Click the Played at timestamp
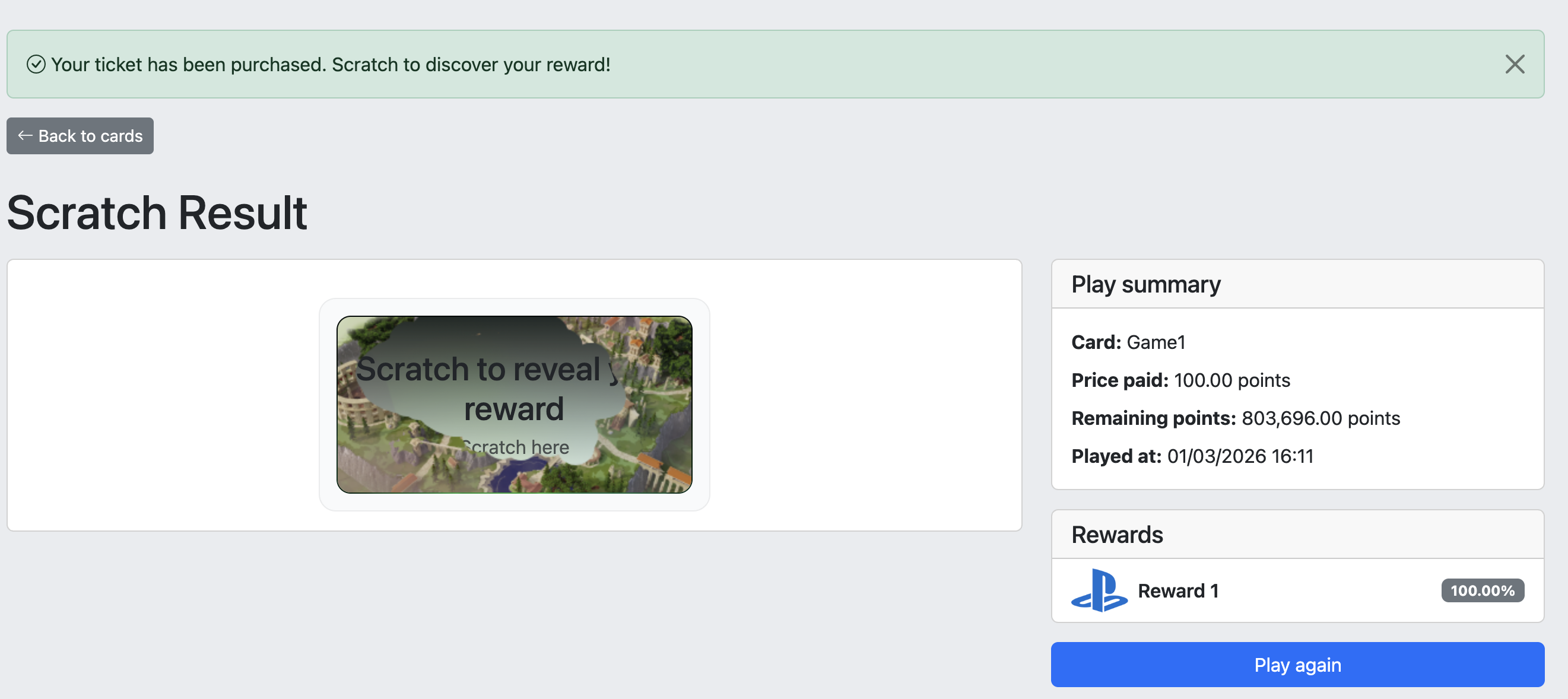 [x=1240, y=456]
